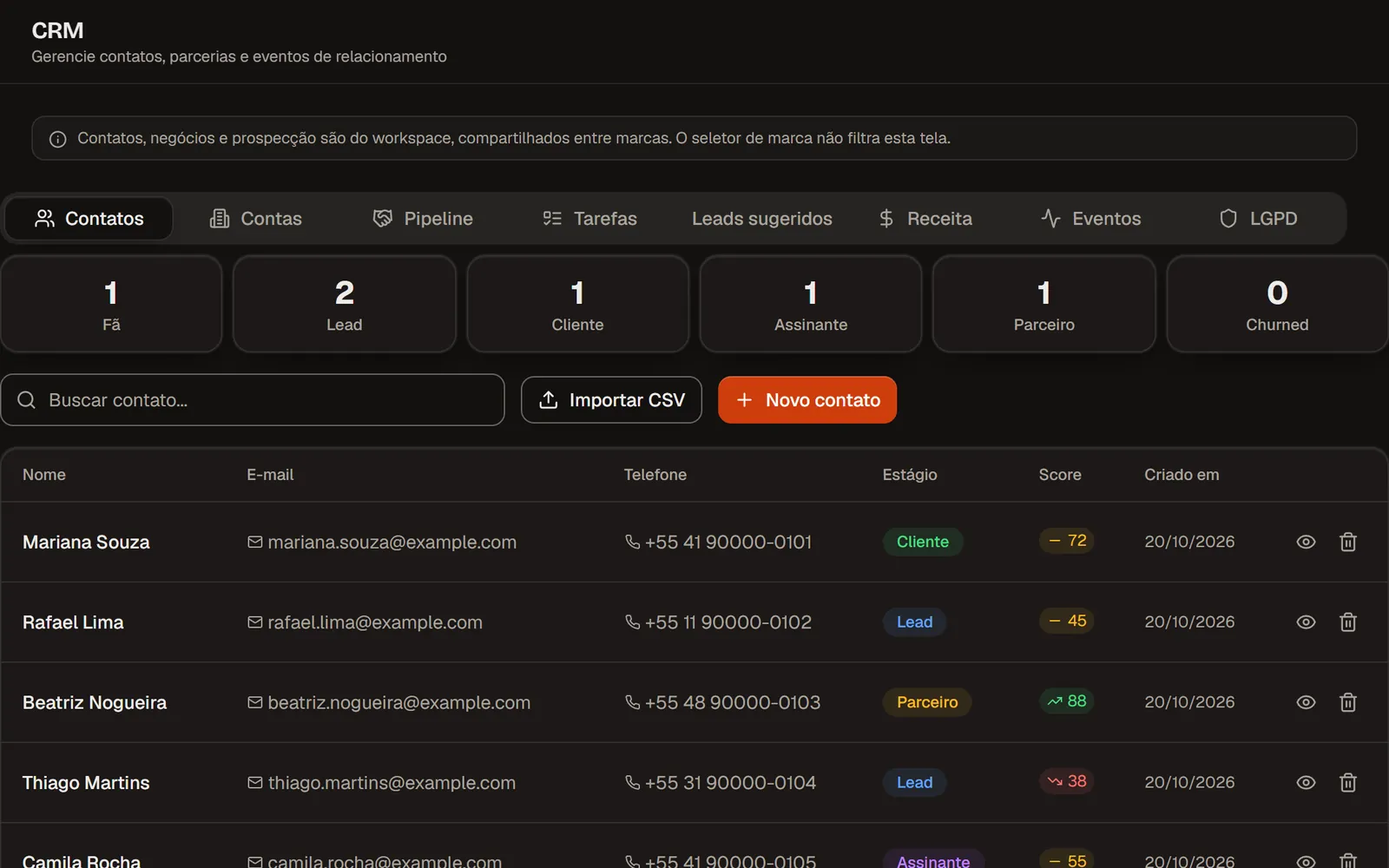The width and height of the screenshot is (1389, 868).
Task: Click email rafael.lima@example.com
Action: point(375,622)
